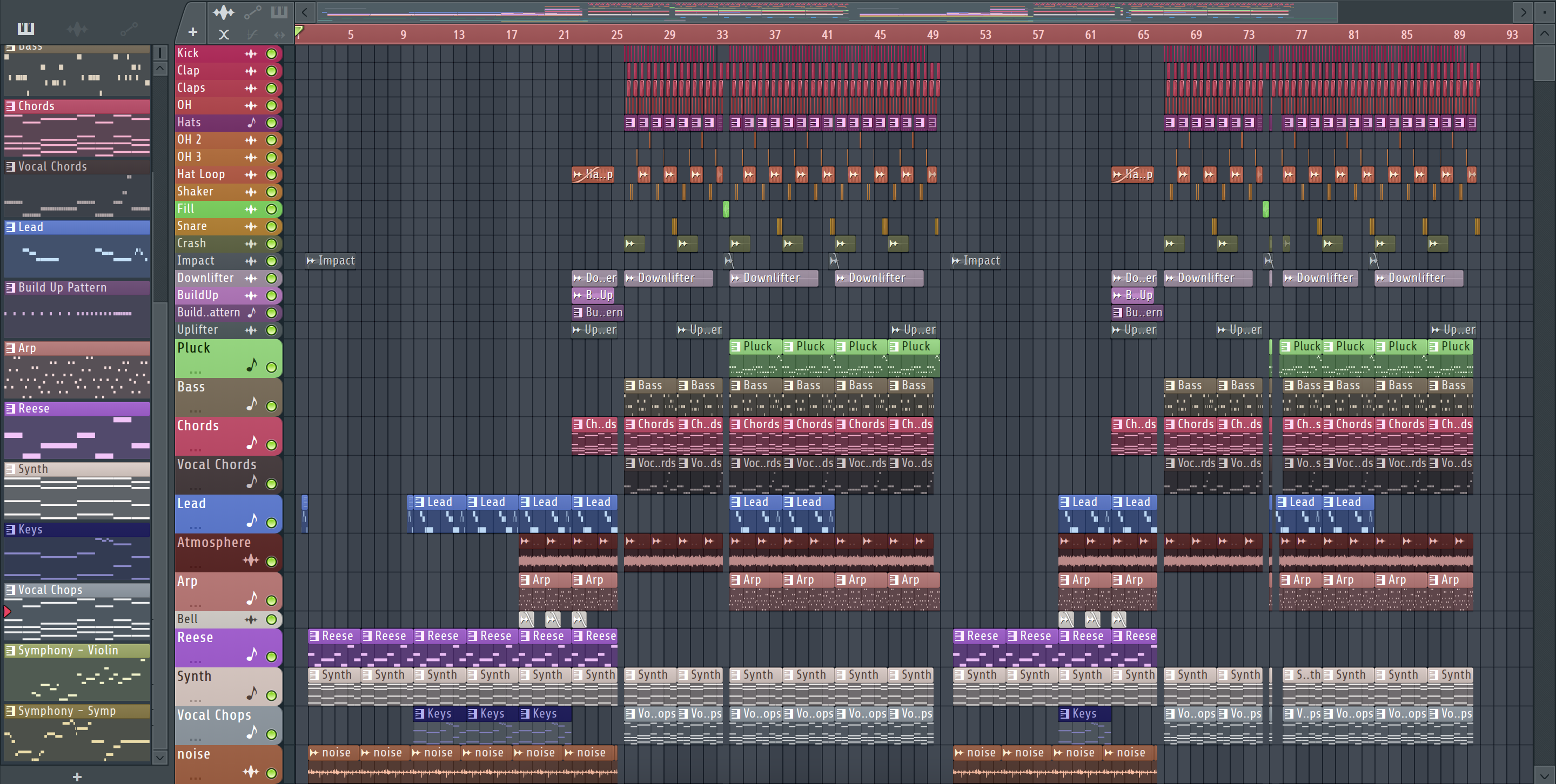Click the note icon on the Reese track

251,654
